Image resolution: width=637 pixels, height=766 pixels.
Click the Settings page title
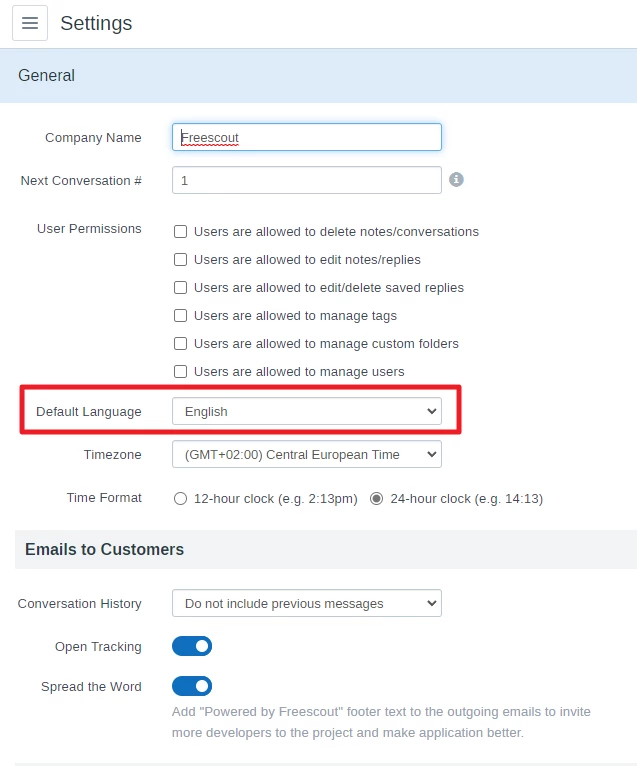(x=96, y=23)
